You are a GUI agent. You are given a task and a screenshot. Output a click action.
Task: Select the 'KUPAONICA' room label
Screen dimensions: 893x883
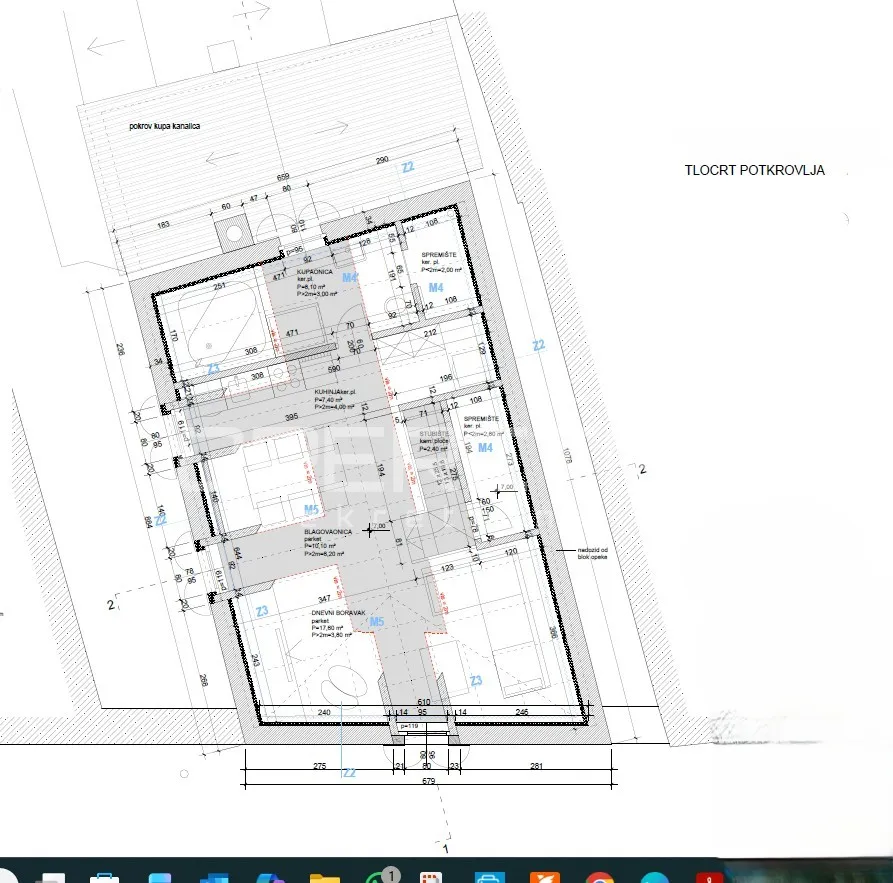pos(314,272)
